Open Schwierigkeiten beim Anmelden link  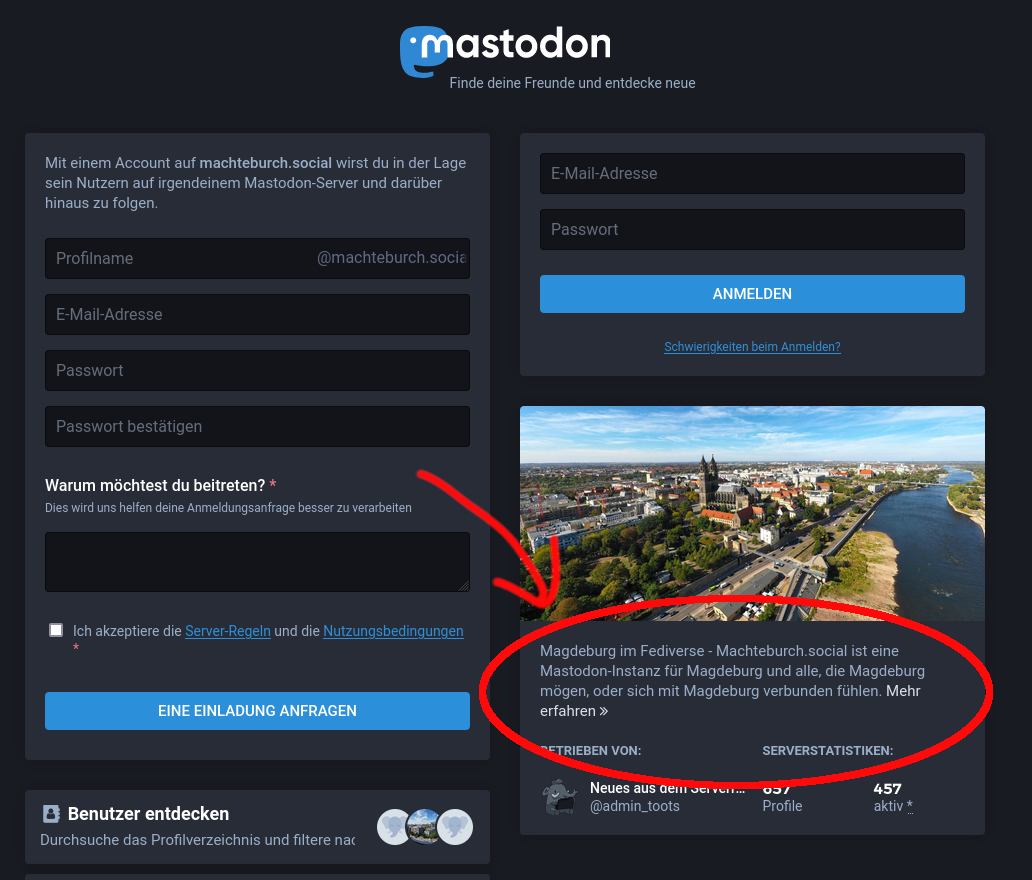coord(752,347)
